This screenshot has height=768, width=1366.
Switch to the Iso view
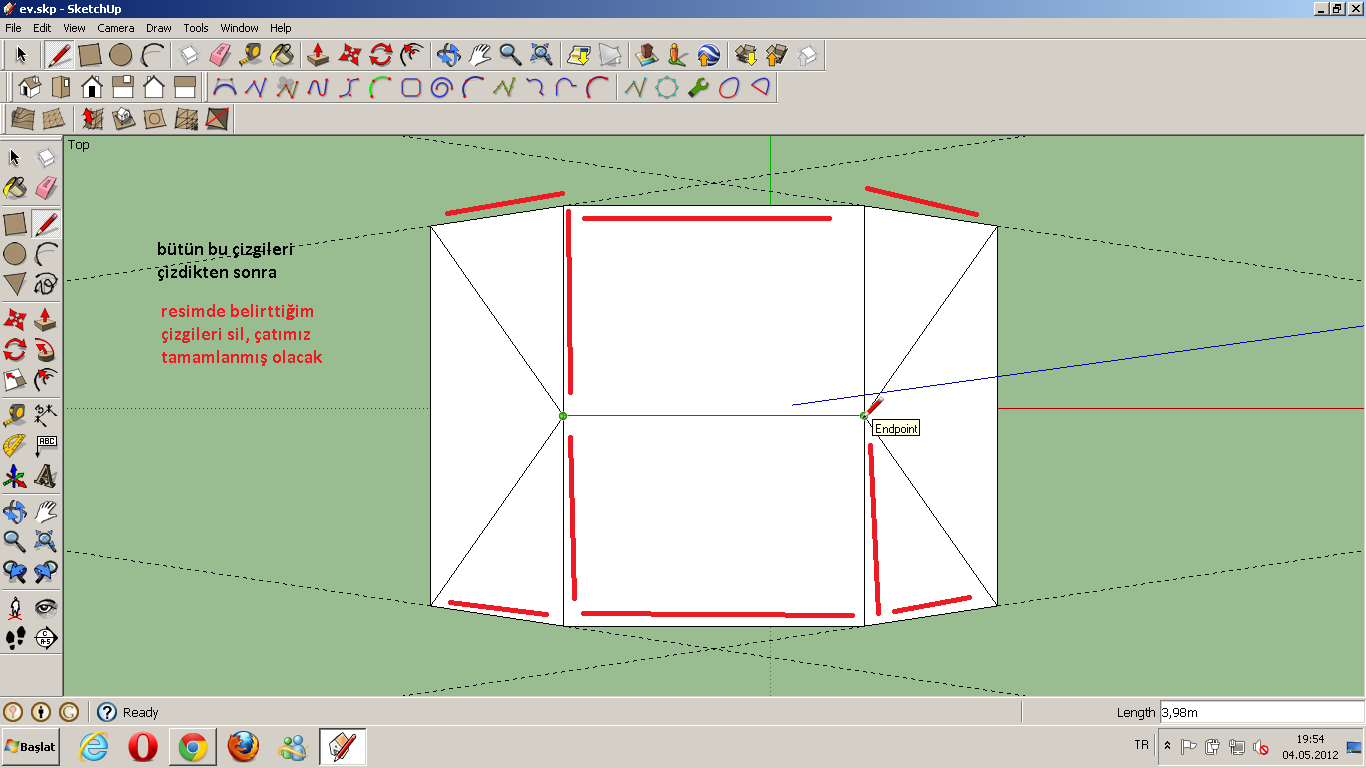(30, 87)
